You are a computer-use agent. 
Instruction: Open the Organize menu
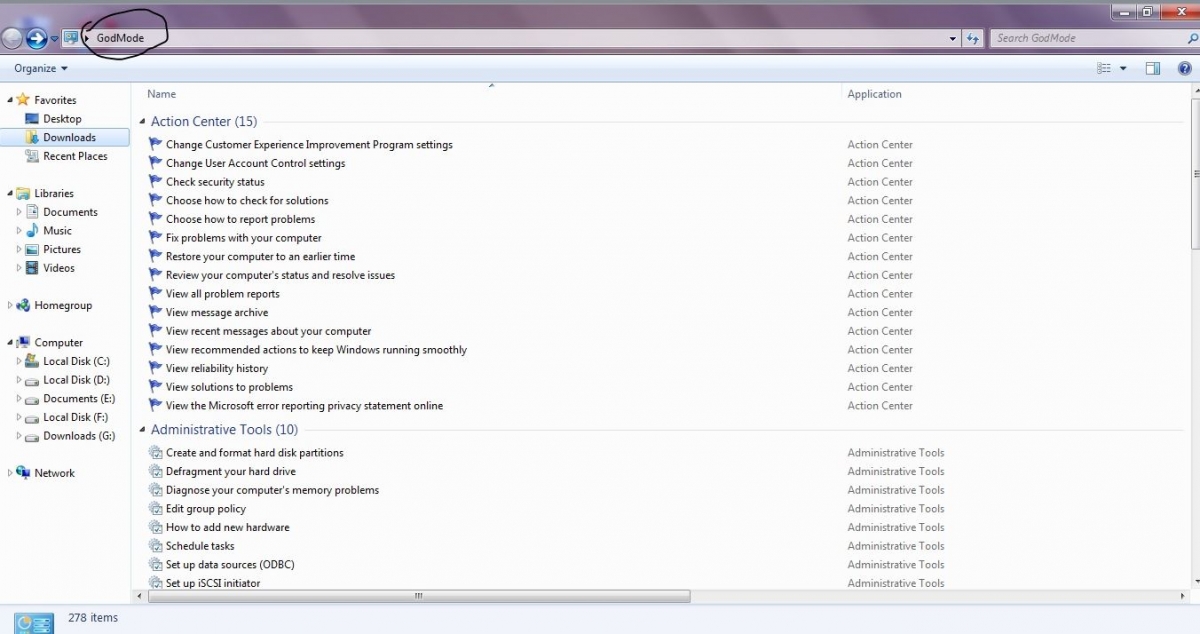41,68
